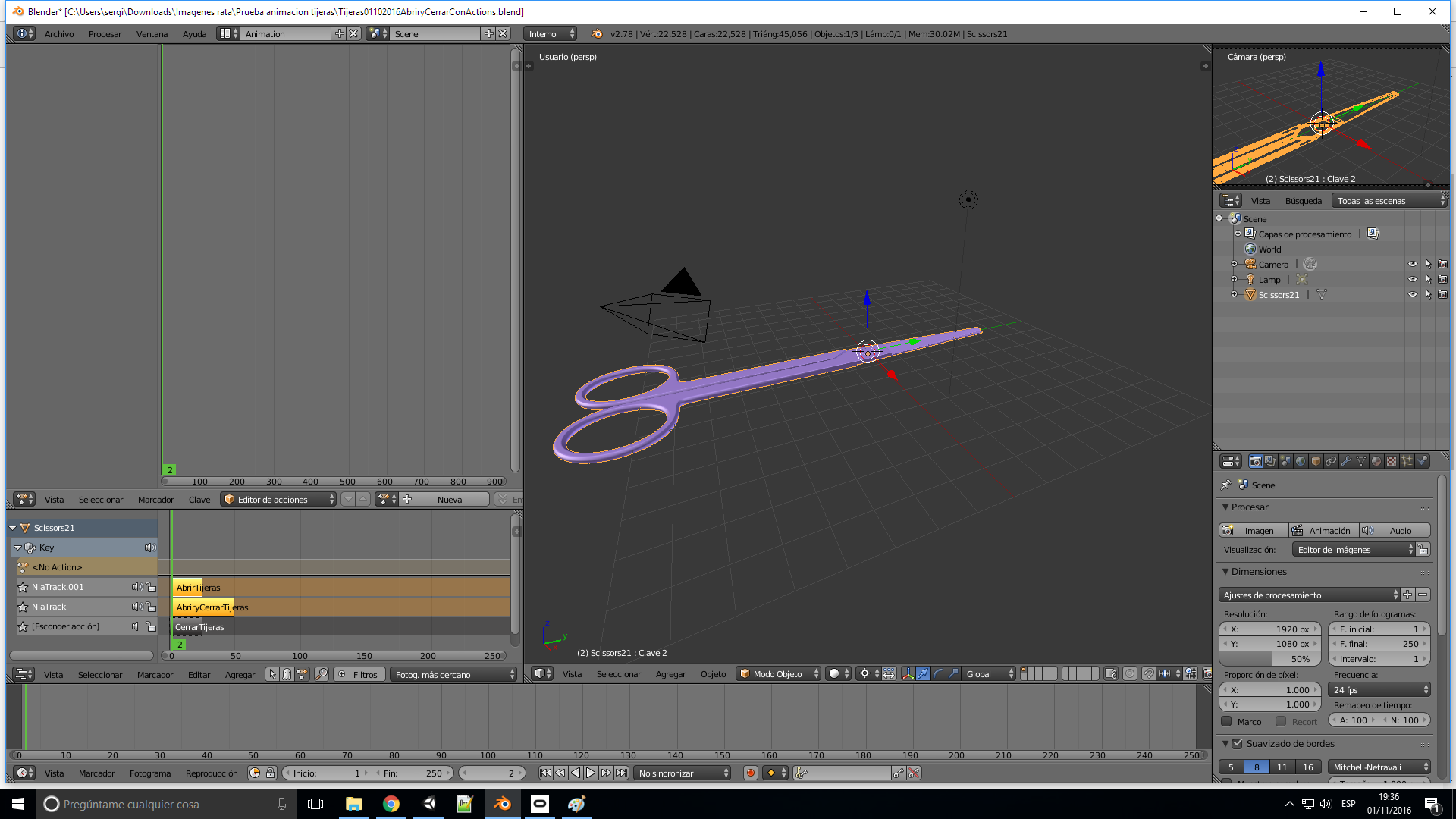Expand Scissors21 in the outliner tree
This screenshot has width=1456, height=819.
click(1234, 295)
